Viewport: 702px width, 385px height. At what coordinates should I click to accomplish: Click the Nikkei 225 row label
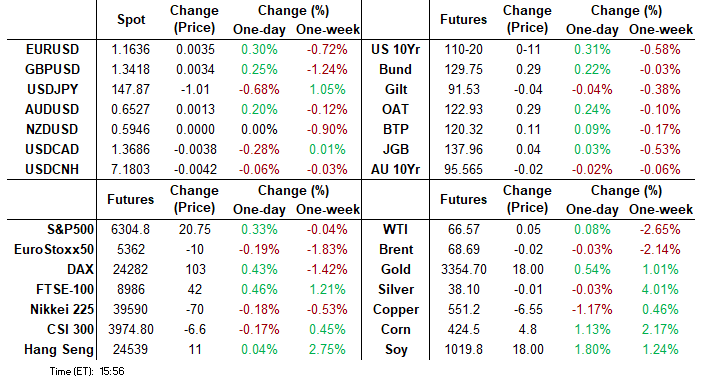point(62,309)
